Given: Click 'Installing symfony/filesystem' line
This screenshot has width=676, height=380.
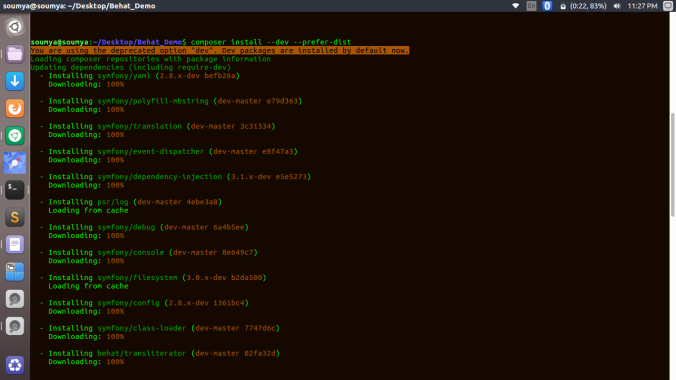Looking at the screenshot, I should pos(153,278).
